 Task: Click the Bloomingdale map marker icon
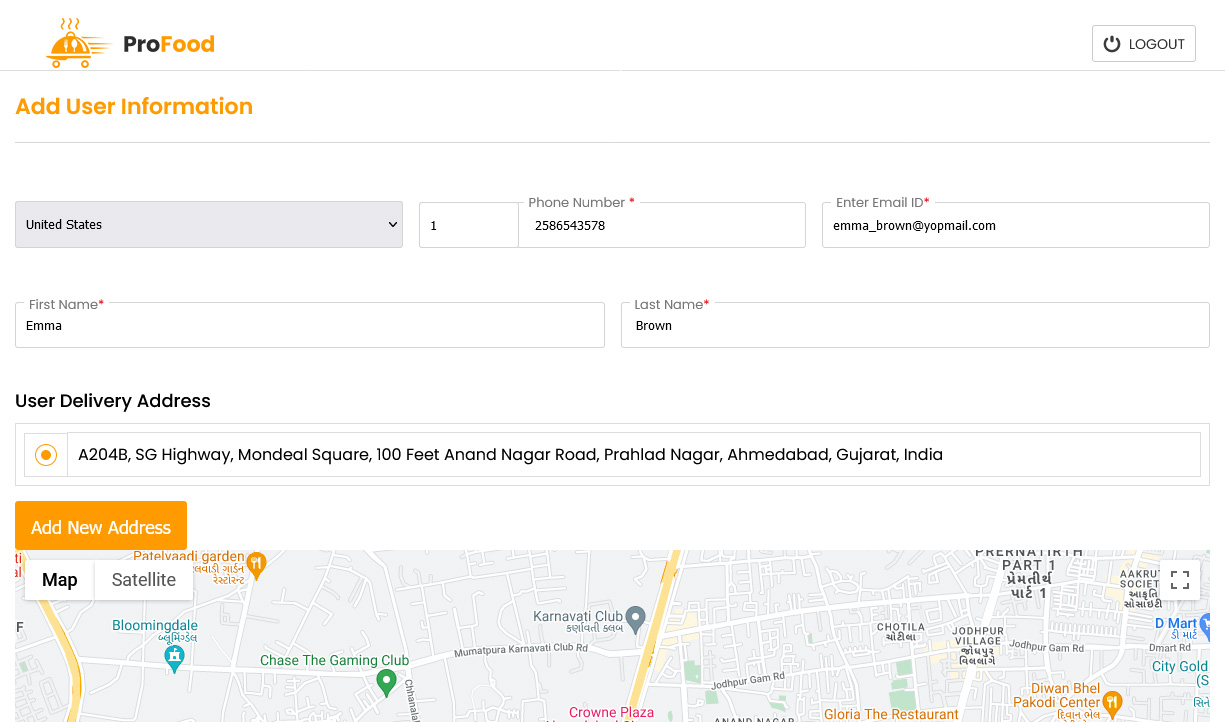click(x=175, y=656)
